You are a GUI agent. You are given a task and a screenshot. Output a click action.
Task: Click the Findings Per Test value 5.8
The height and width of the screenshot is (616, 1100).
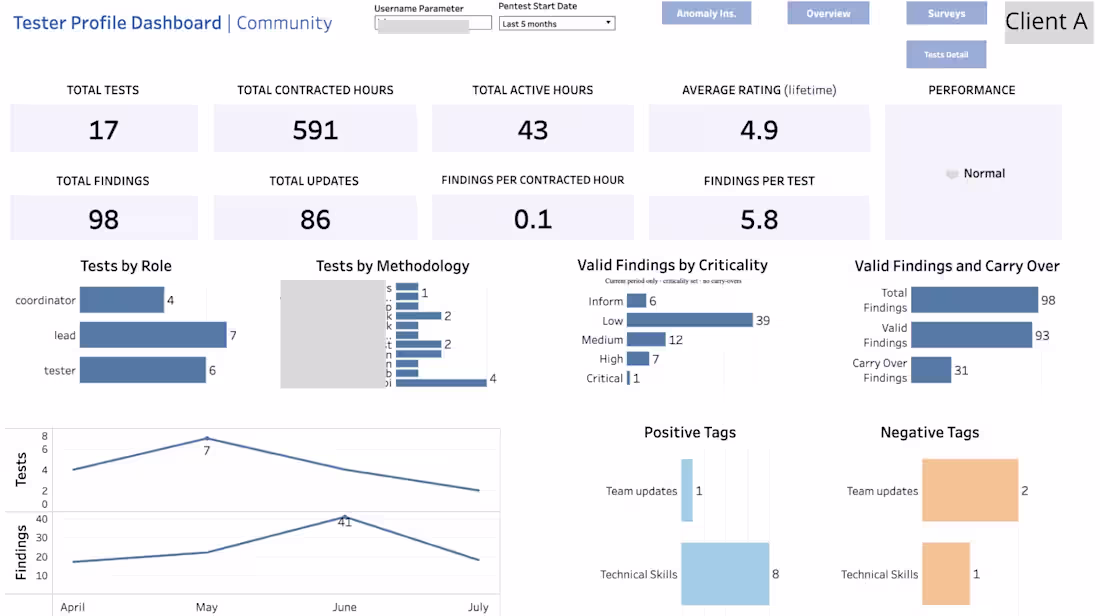(x=759, y=220)
